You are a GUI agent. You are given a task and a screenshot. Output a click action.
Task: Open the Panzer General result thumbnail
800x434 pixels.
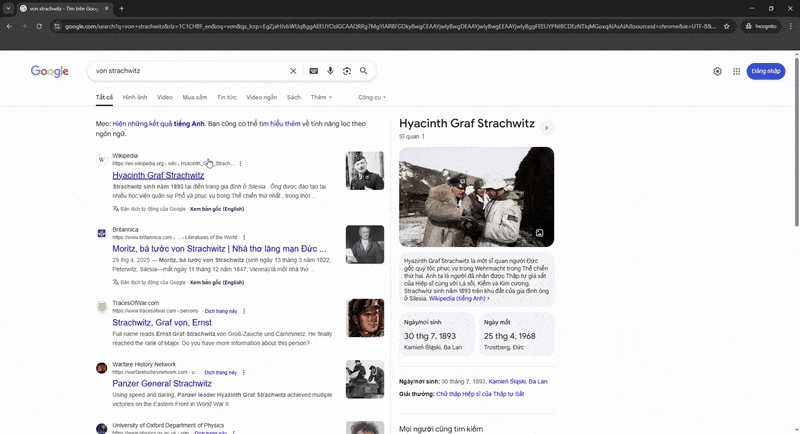[365, 379]
